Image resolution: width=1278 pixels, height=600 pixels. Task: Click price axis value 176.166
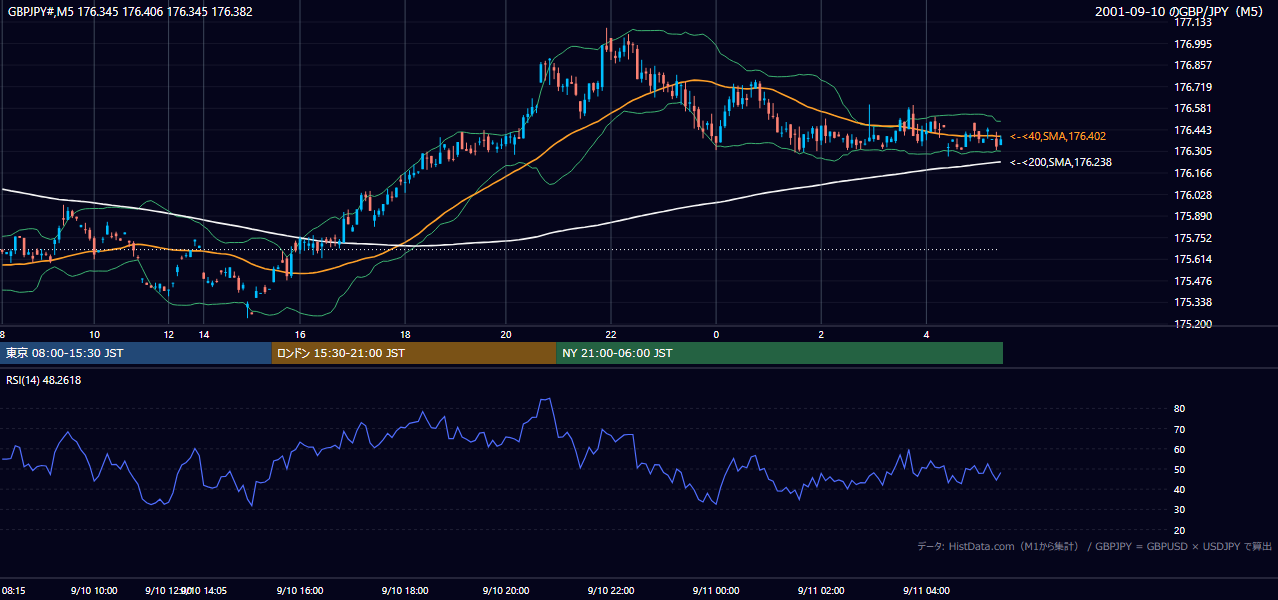[x=1194, y=173]
